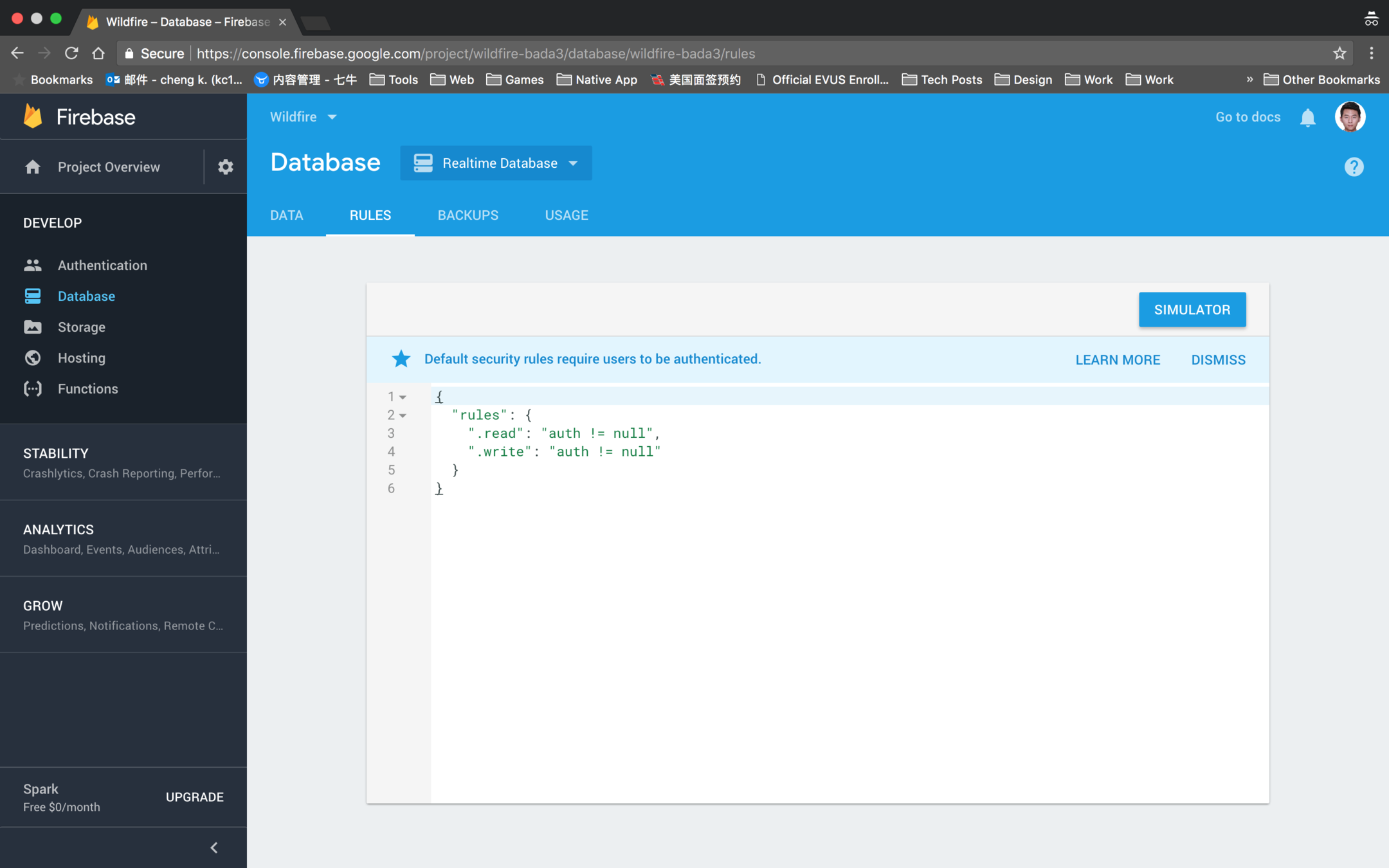Click the notifications bell icon
The image size is (1389, 868).
tap(1307, 118)
